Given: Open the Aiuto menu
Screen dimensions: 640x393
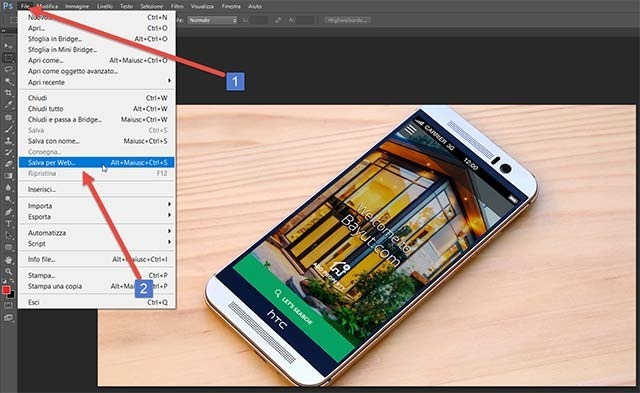Looking at the screenshot, I should coord(255,7).
